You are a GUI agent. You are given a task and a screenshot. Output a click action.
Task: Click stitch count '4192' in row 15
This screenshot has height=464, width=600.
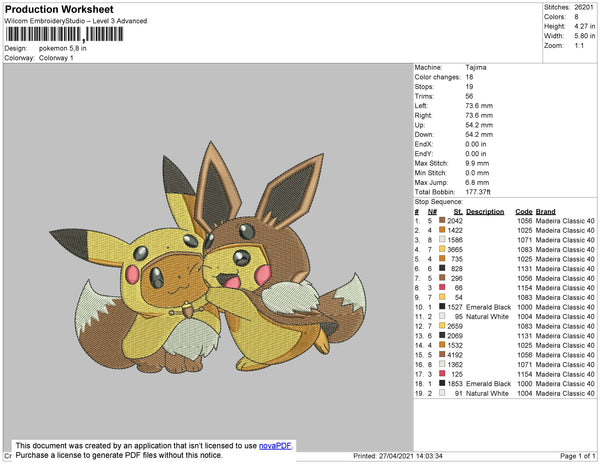coord(455,355)
